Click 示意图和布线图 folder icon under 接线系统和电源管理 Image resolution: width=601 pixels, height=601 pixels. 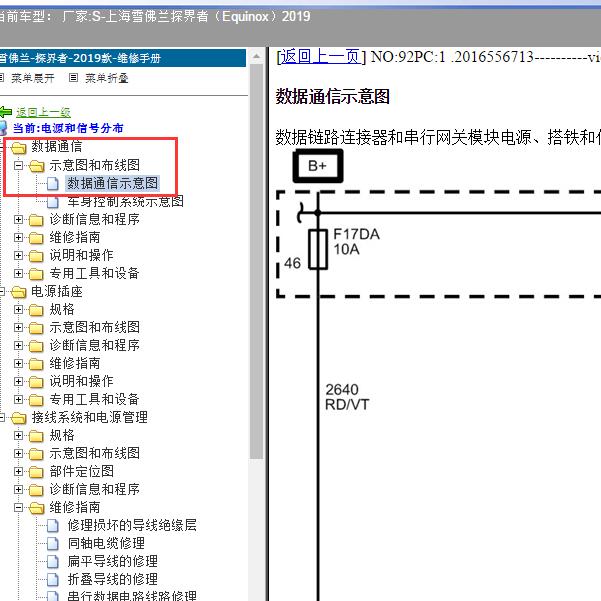point(37,454)
